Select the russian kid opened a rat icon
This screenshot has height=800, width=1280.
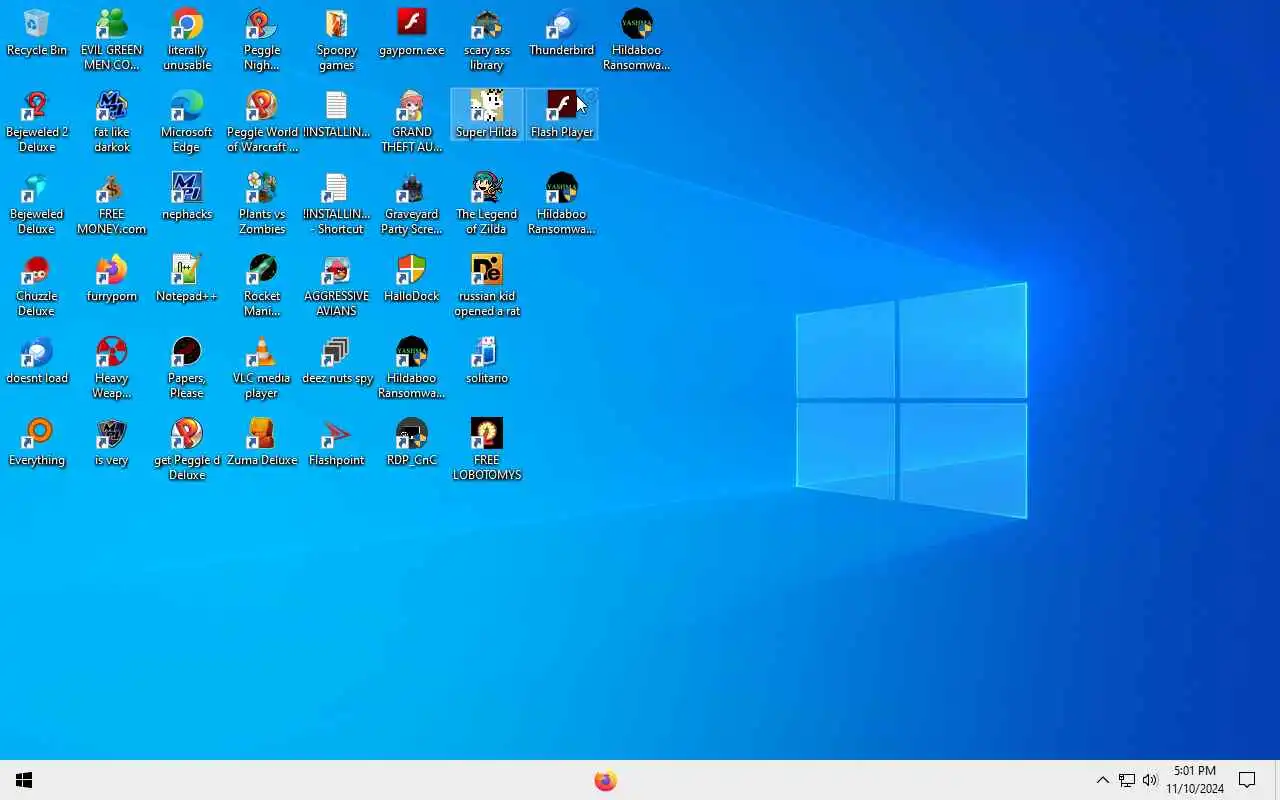tap(487, 286)
